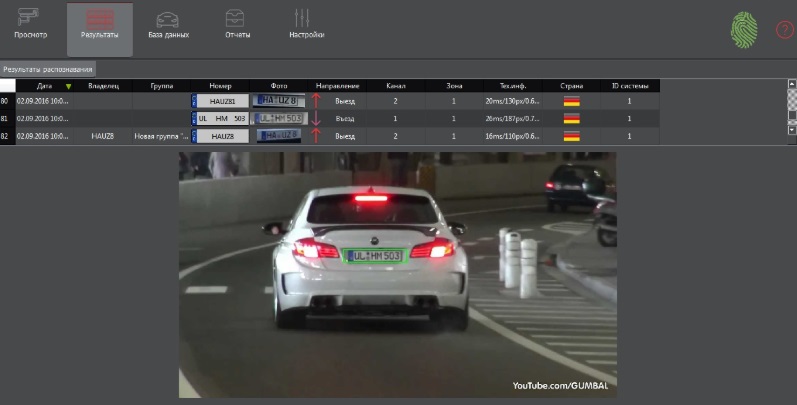Open База данных car icon
Screen dimensions: 797x405
(x=168, y=24)
